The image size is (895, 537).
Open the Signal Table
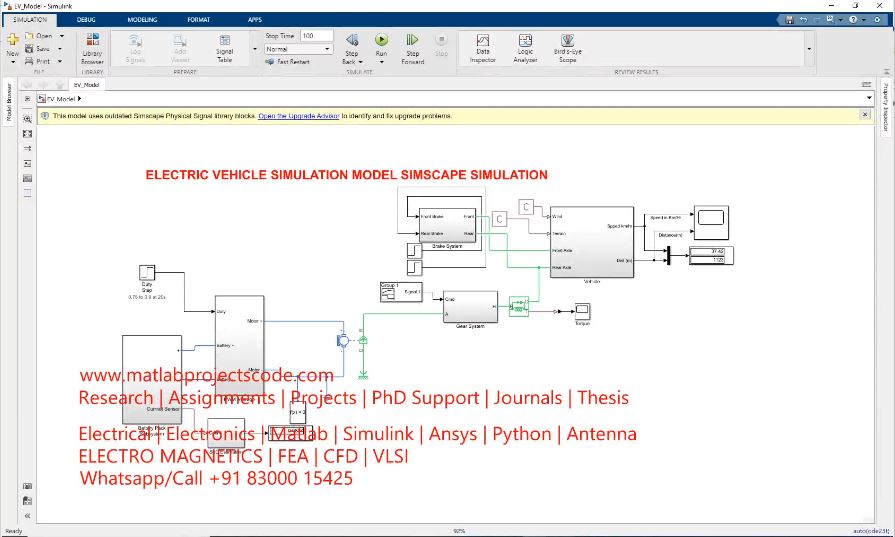click(x=225, y=46)
